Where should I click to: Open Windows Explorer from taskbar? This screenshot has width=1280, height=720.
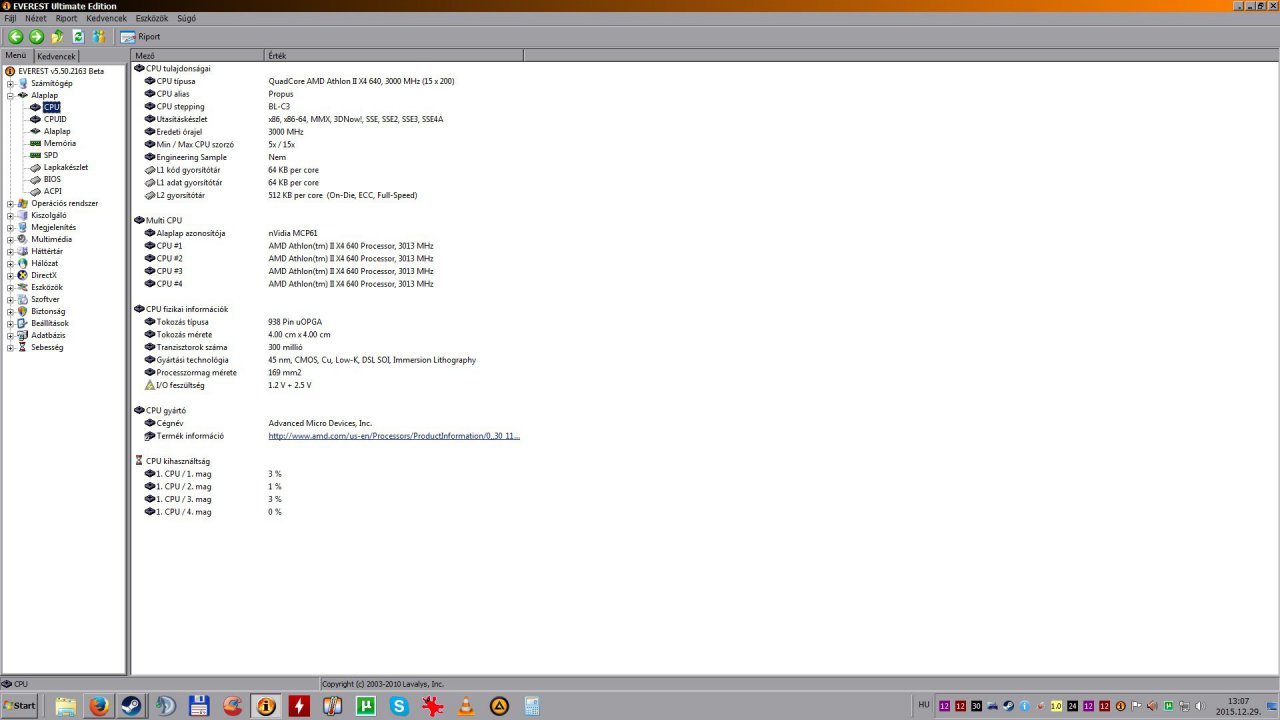click(65, 706)
